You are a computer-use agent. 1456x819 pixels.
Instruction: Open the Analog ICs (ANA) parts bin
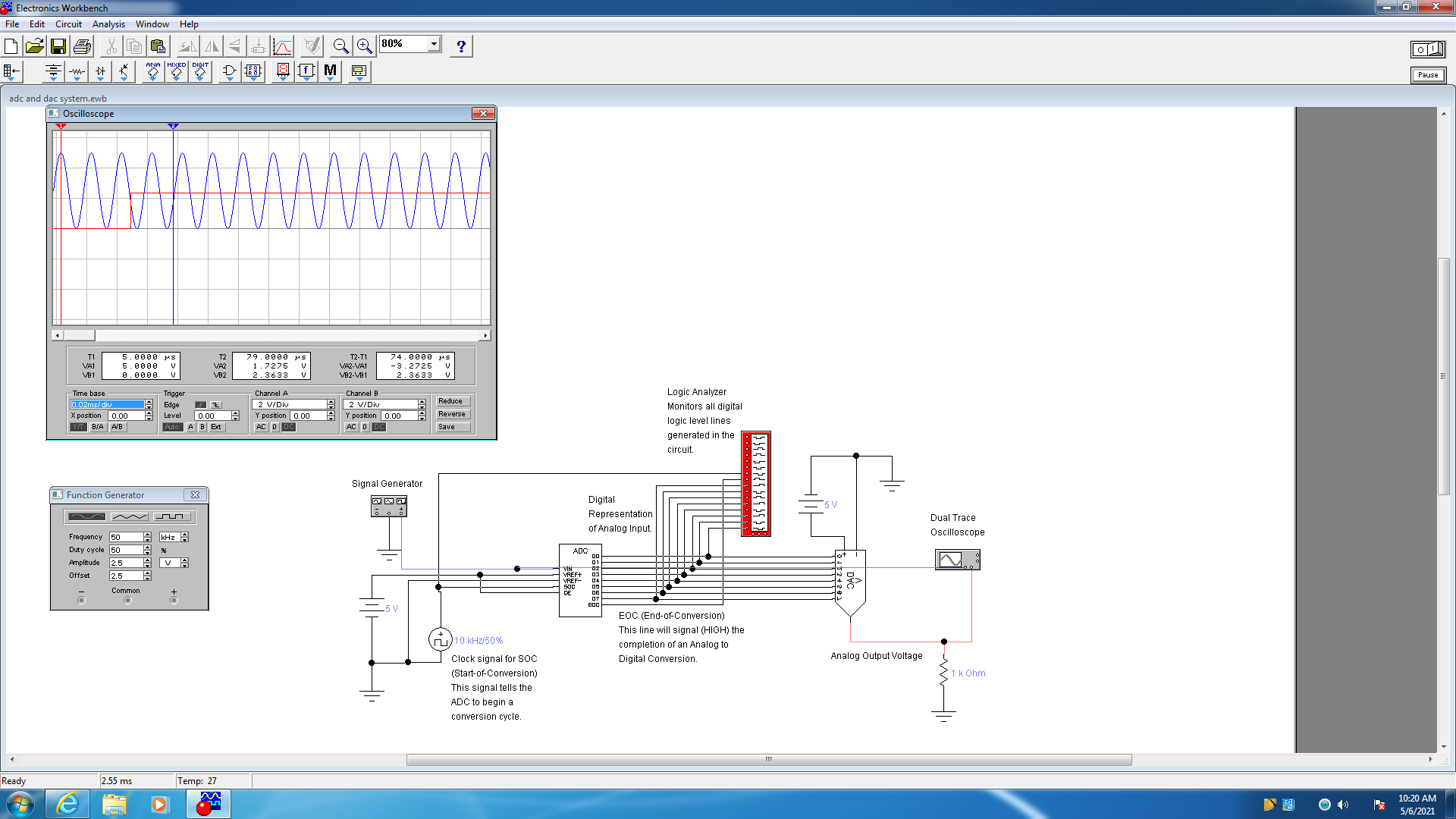point(153,72)
